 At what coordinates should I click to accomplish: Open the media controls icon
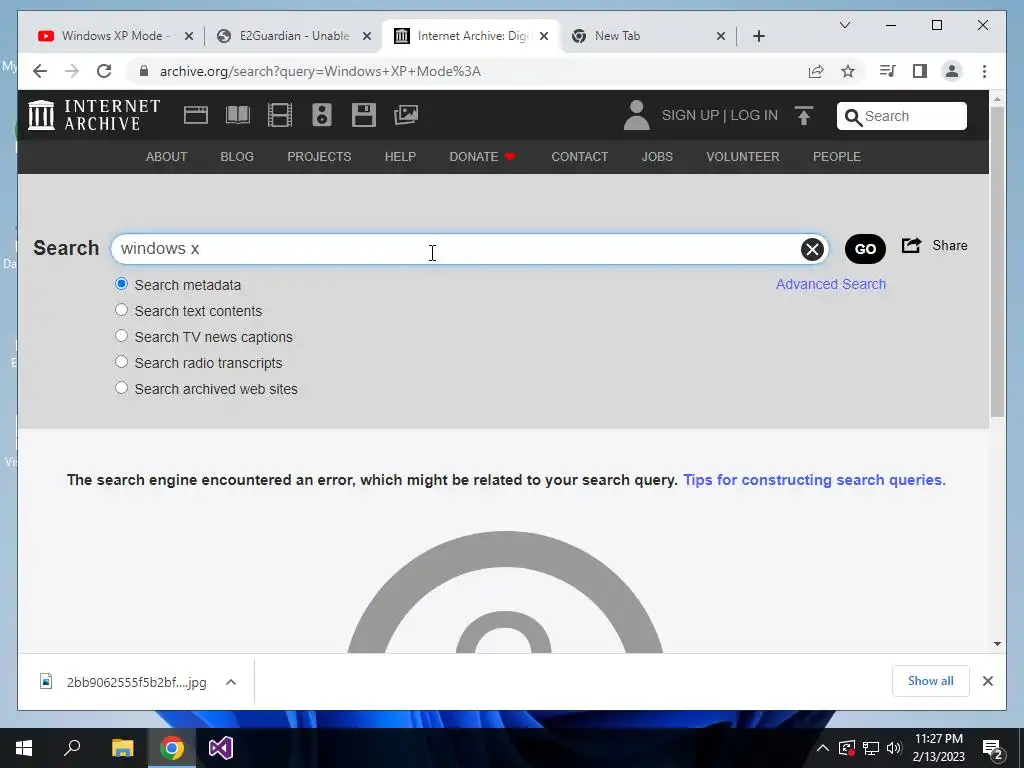point(887,71)
